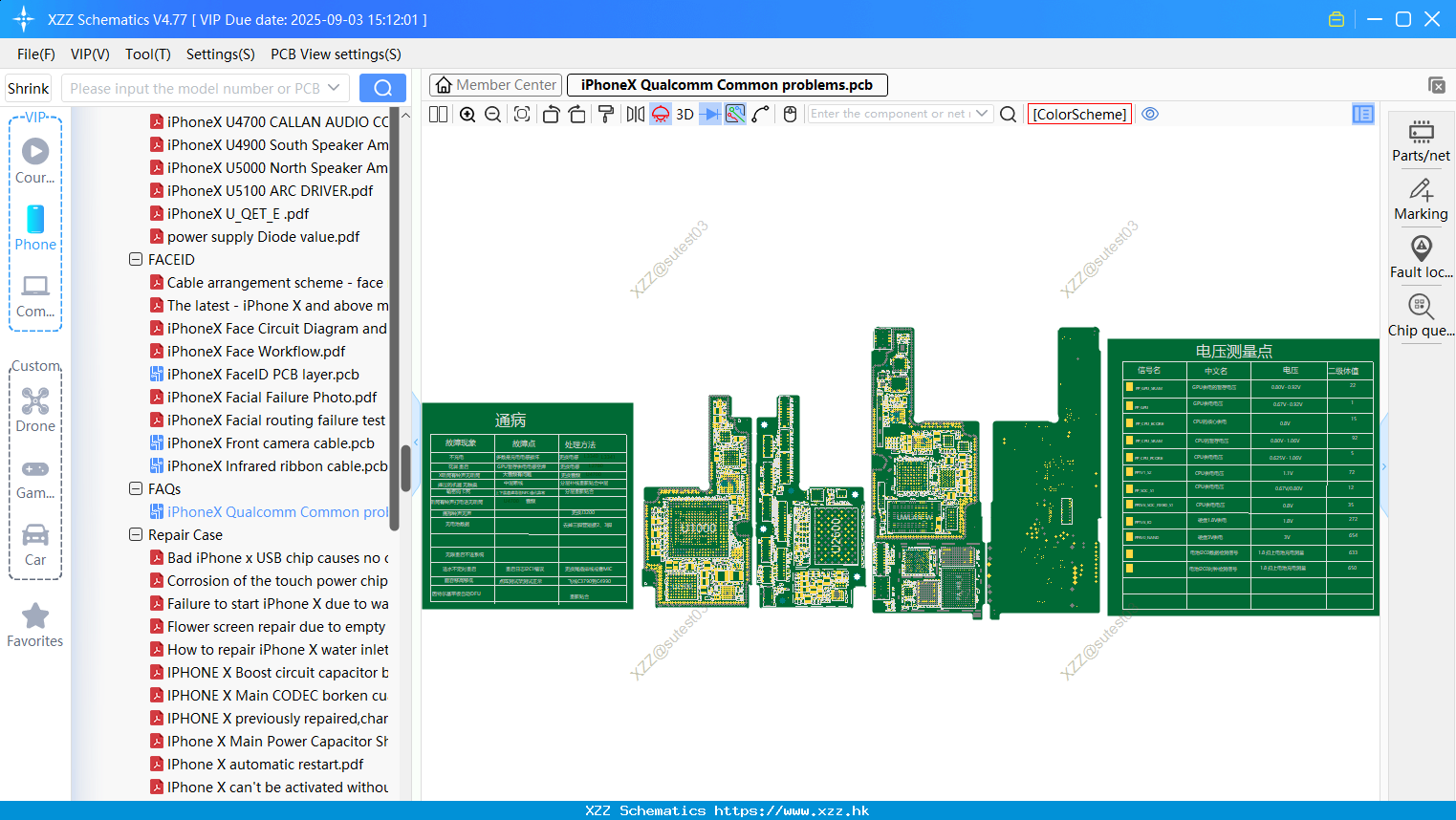Click the tree scroll up arrow
The width and height of the screenshot is (1456, 820).
(x=405, y=115)
